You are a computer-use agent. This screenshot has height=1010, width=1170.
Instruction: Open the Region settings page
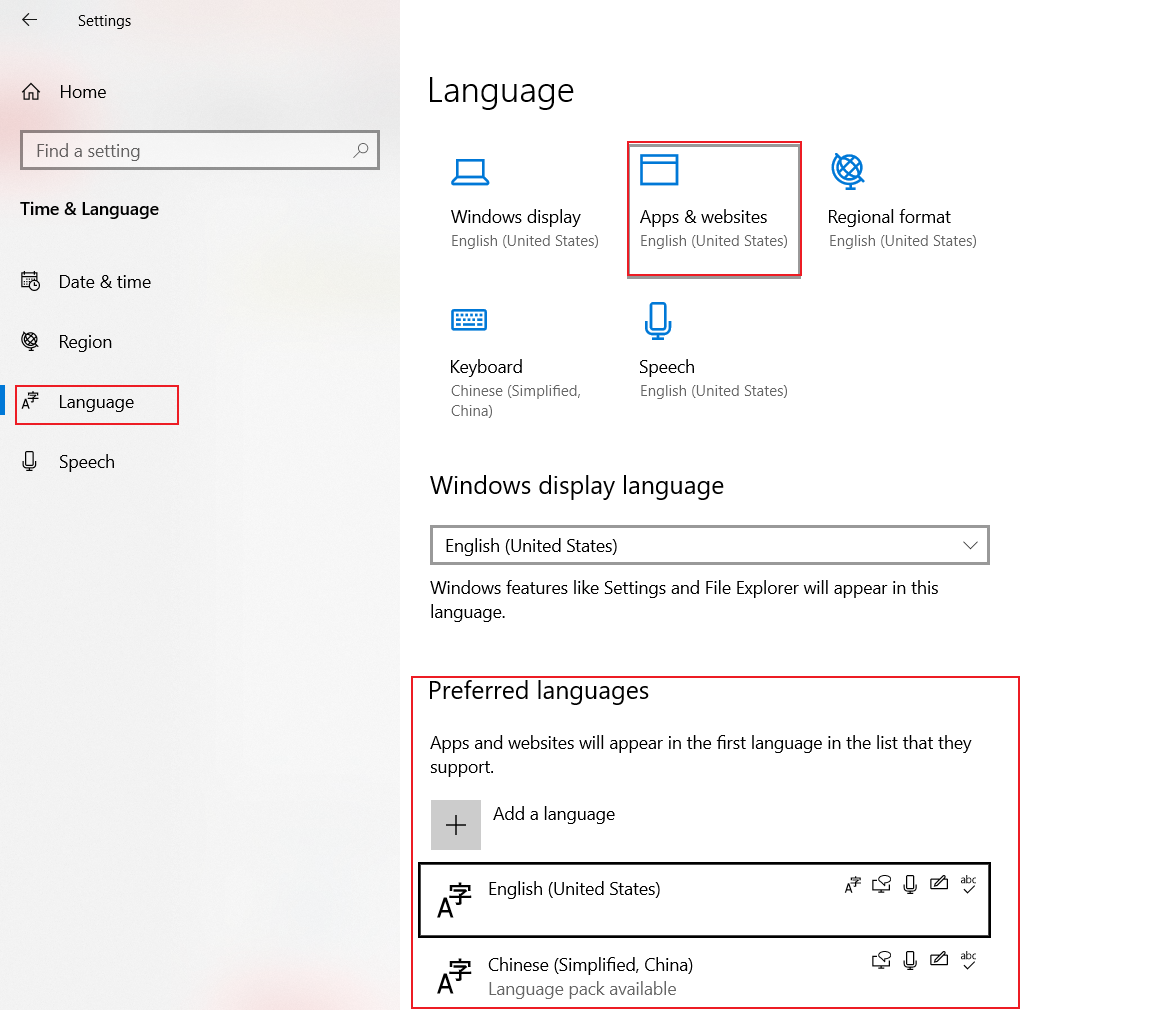click(85, 342)
